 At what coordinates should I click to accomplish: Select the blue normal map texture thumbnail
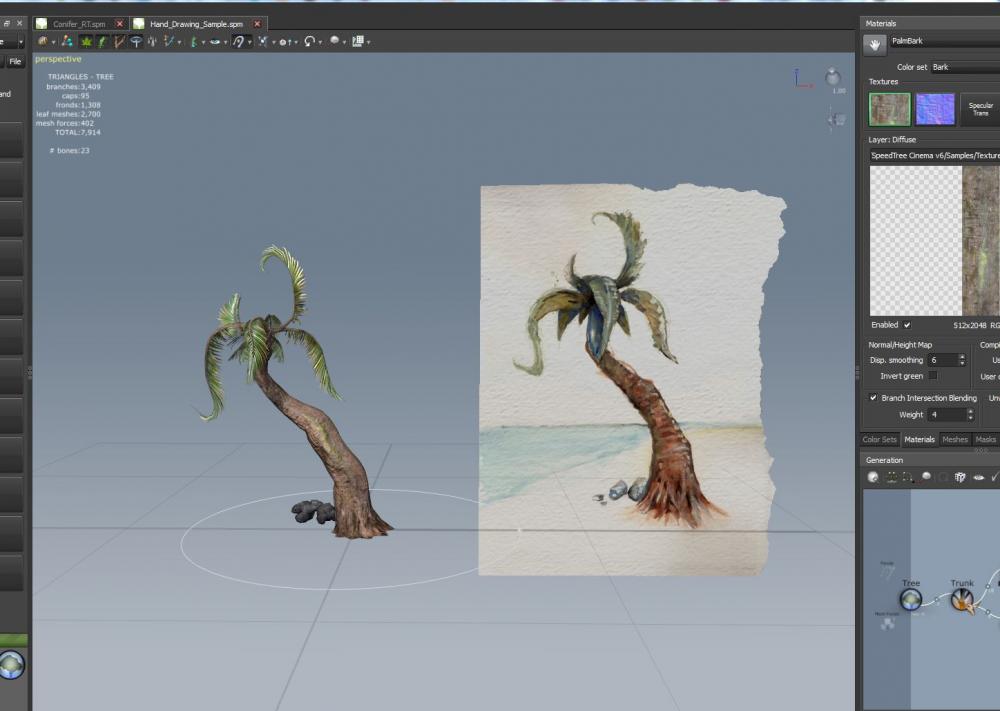tap(935, 109)
